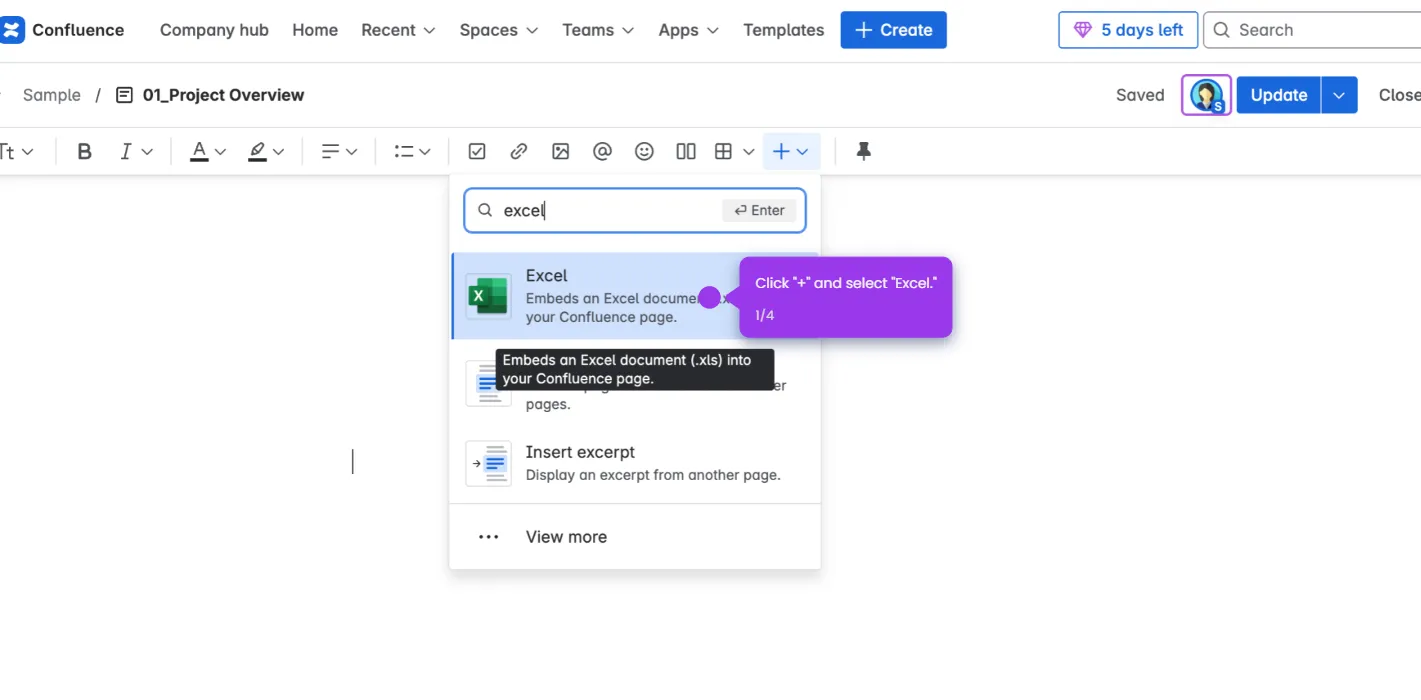Open the emoji picker
1421x700 pixels.
point(644,151)
